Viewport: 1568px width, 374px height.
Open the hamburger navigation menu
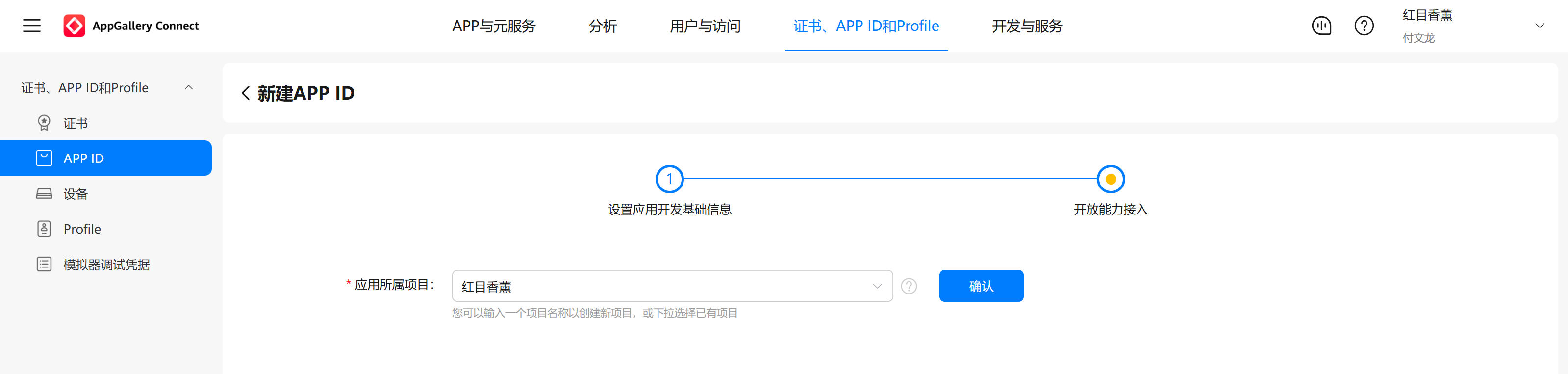pyautogui.click(x=32, y=26)
